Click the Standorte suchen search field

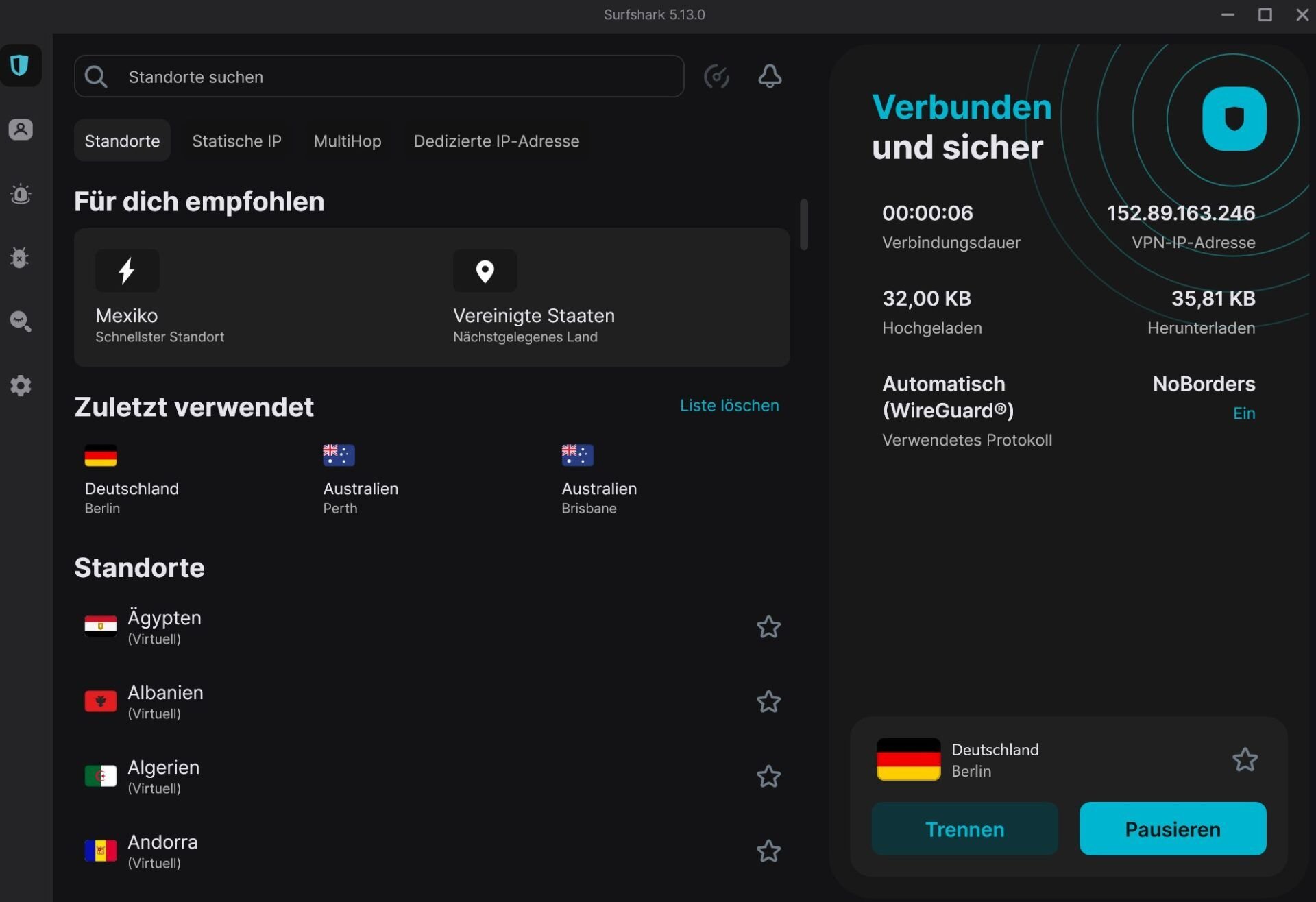(379, 76)
